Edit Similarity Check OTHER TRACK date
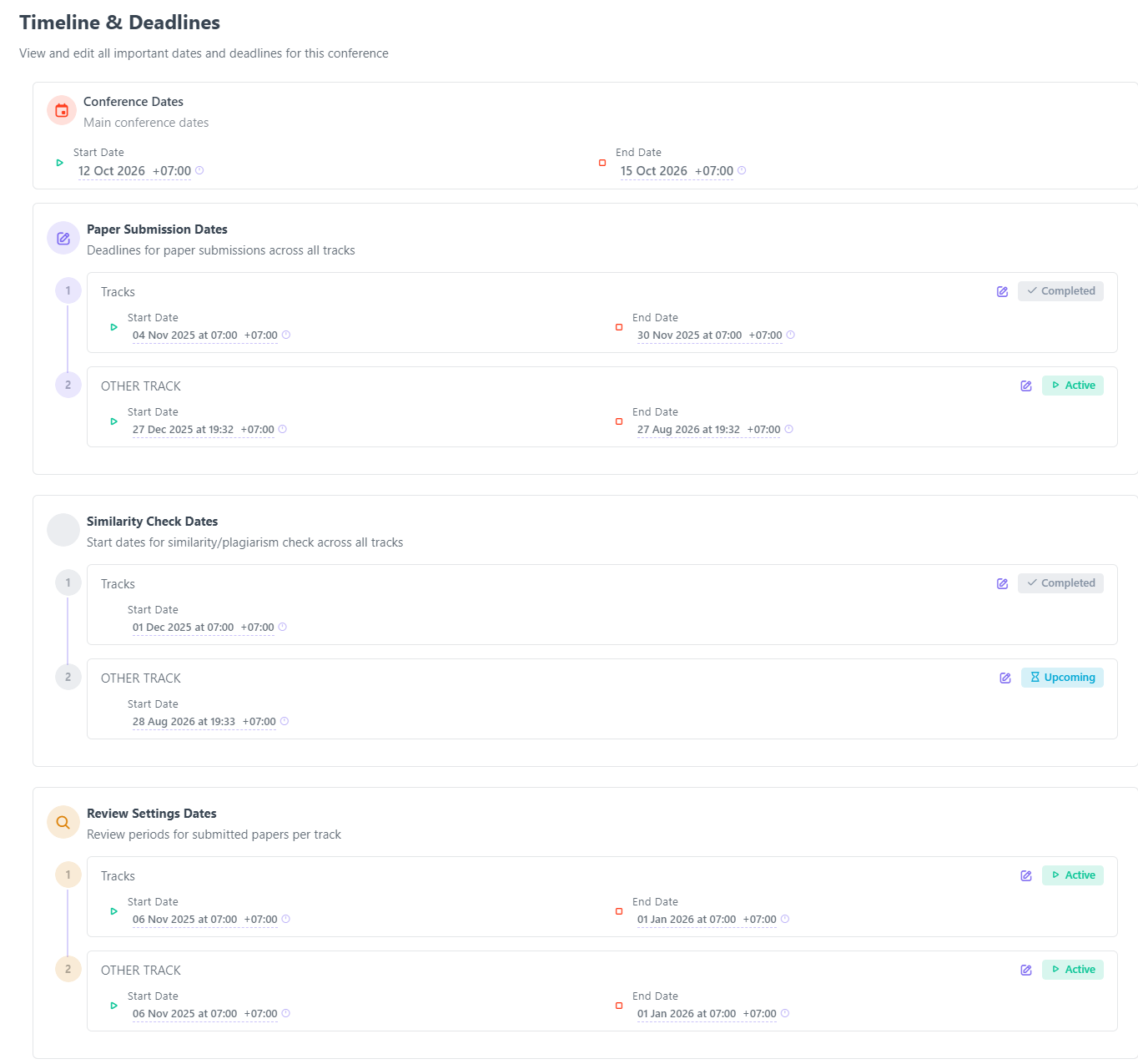Image resolution: width=1138 pixels, height=1064 pixels. point(1005,678)
